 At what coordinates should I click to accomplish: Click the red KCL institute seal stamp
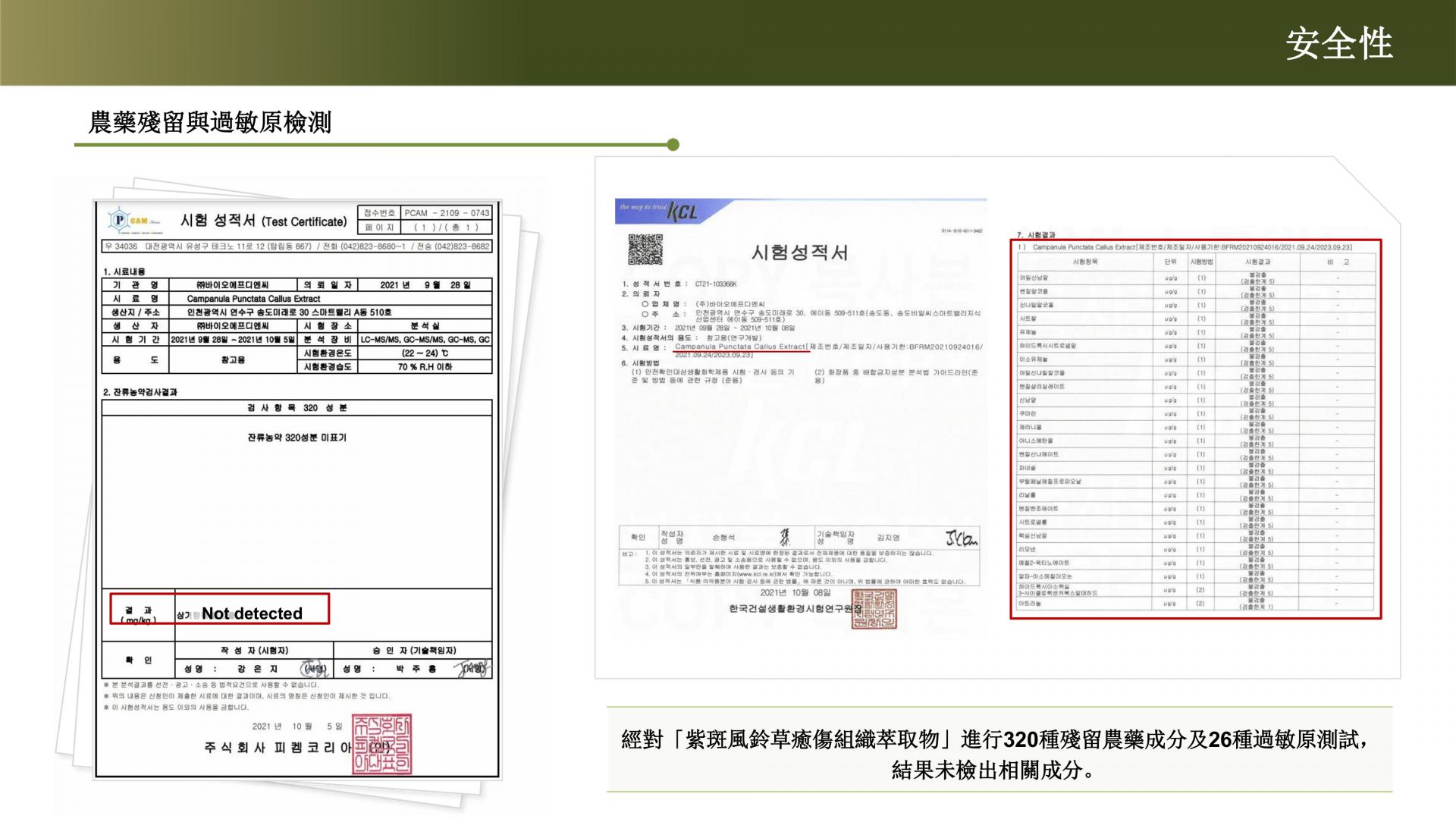coord(874,608)
